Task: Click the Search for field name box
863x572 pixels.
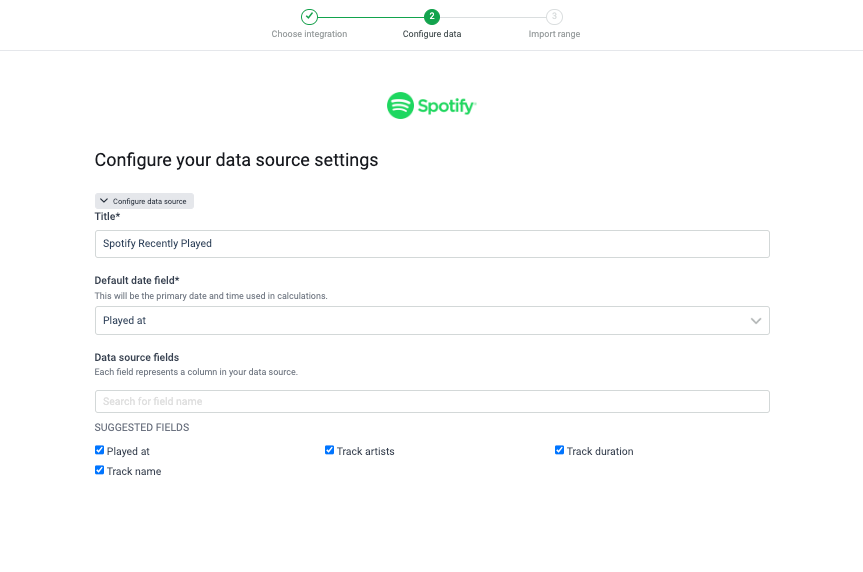Action: point(431,401)
